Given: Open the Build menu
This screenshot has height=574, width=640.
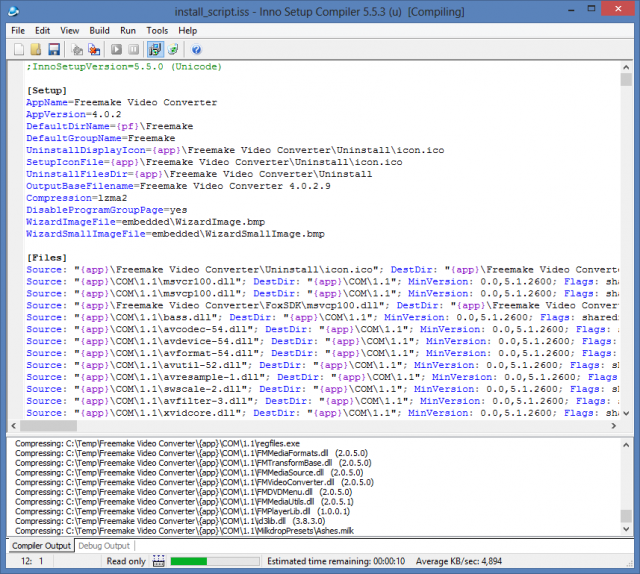Looking at the screenshot, I should [99, 31].
